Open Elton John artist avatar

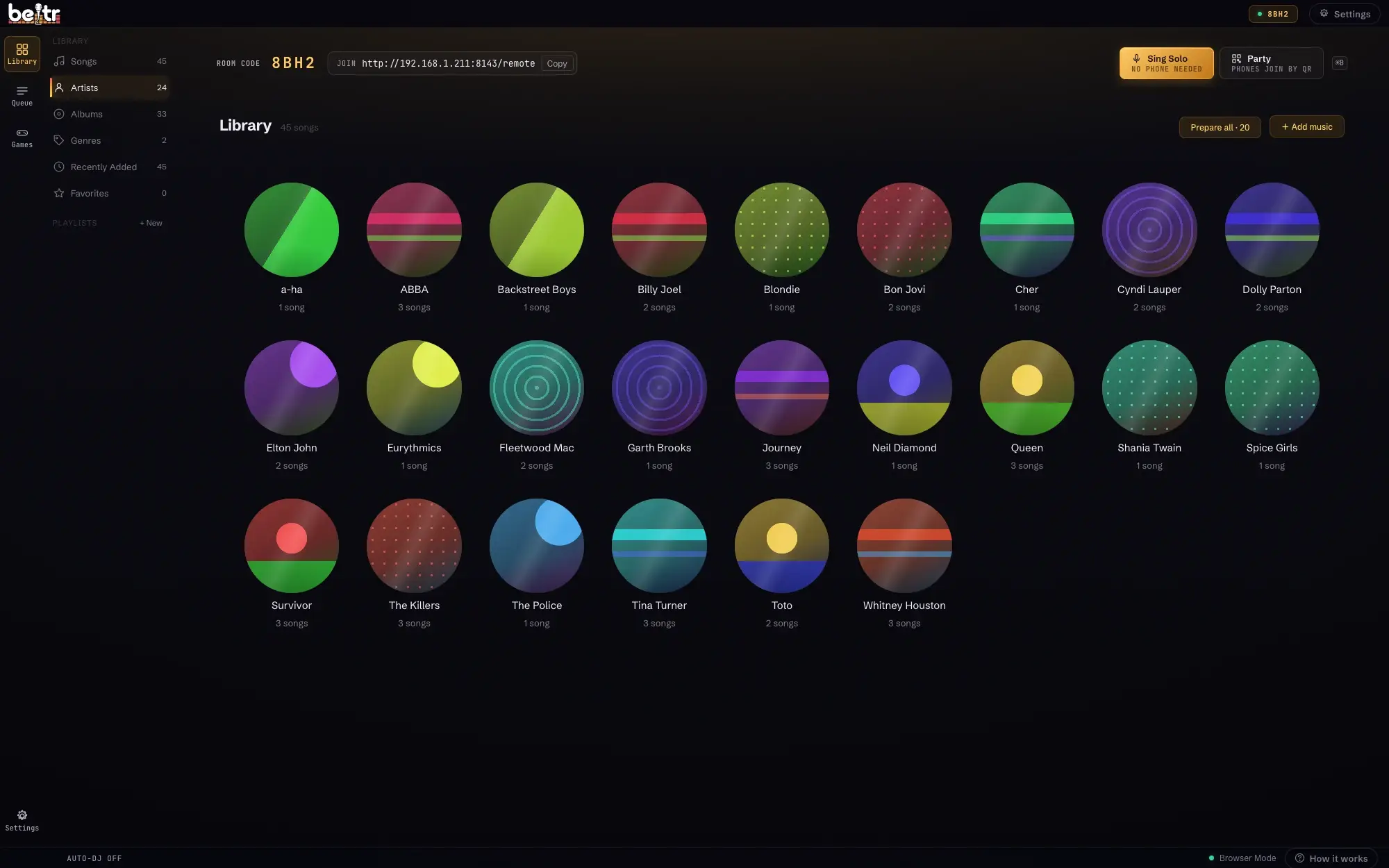click(292, 387)
